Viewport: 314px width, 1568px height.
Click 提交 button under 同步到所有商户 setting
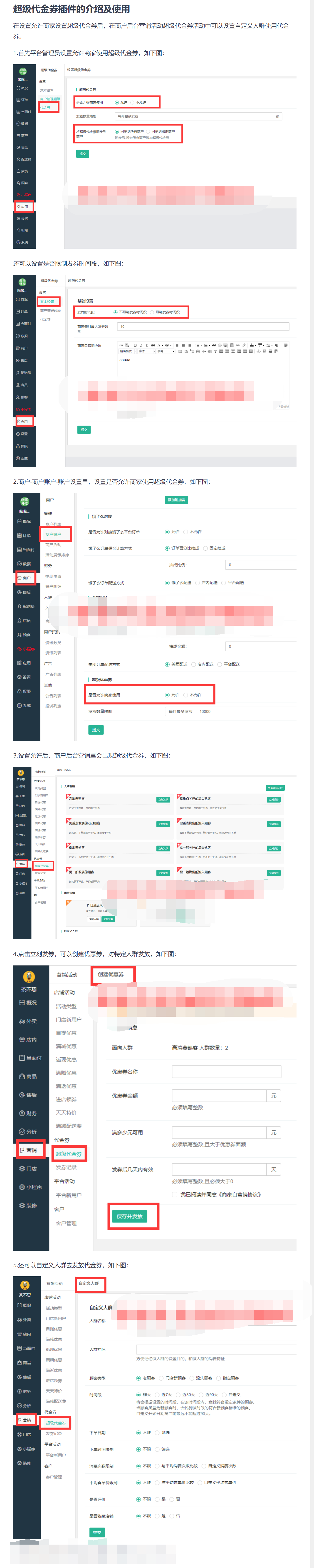[x=83, y=154]
